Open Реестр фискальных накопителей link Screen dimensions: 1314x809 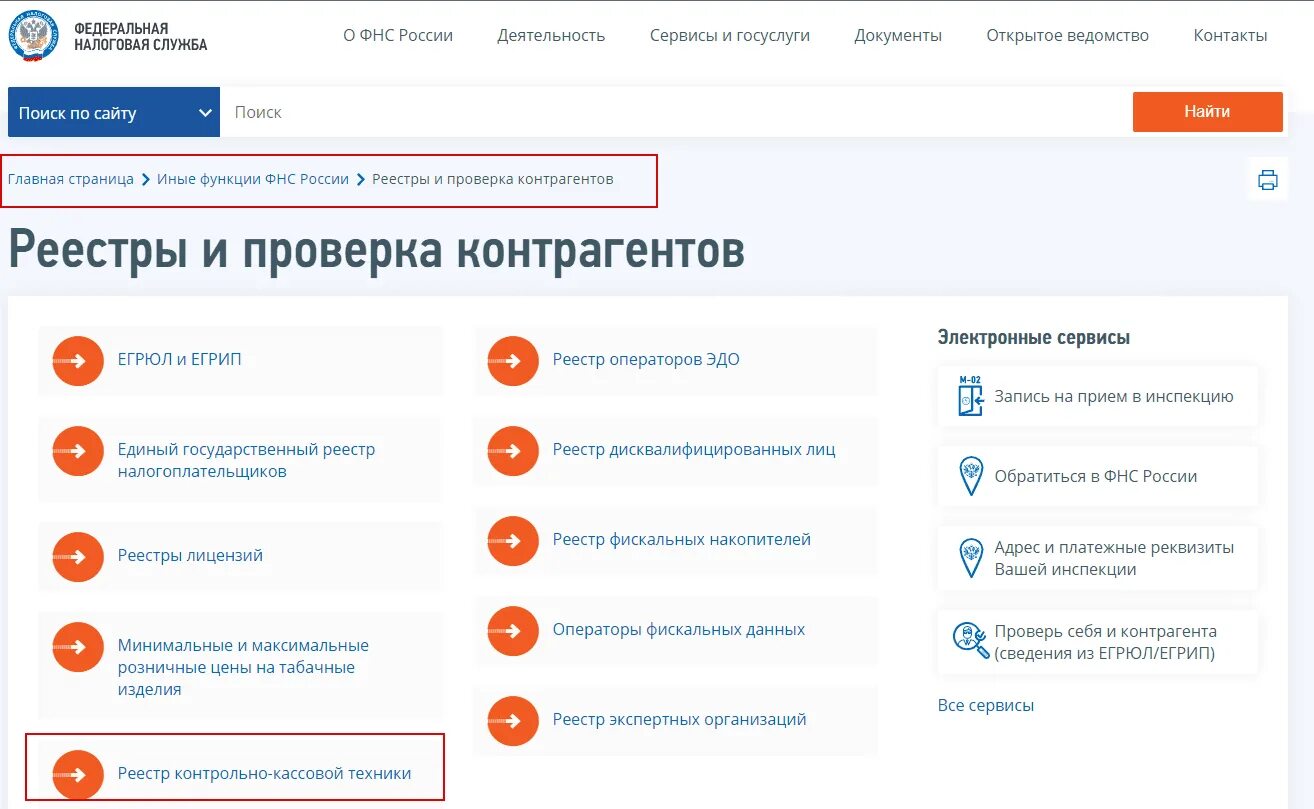pos(682,540)
